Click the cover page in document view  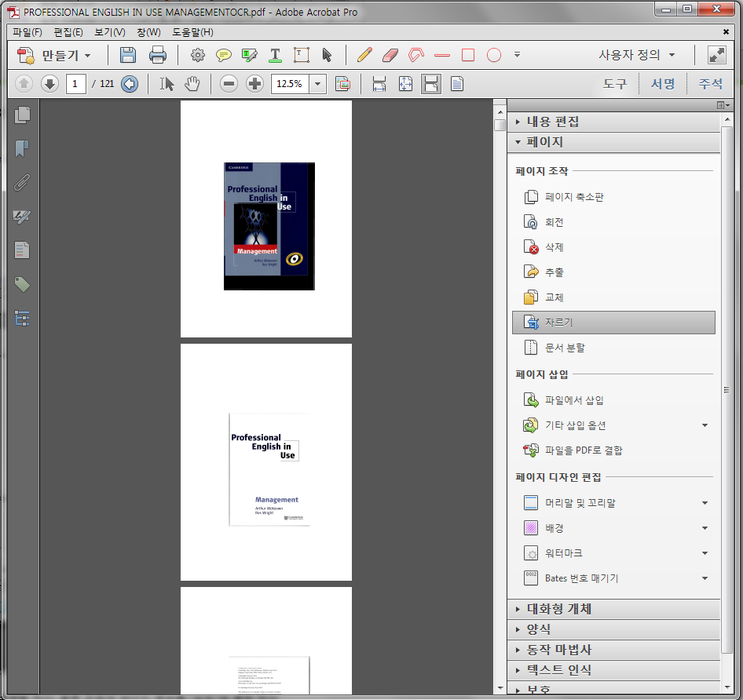266,219
